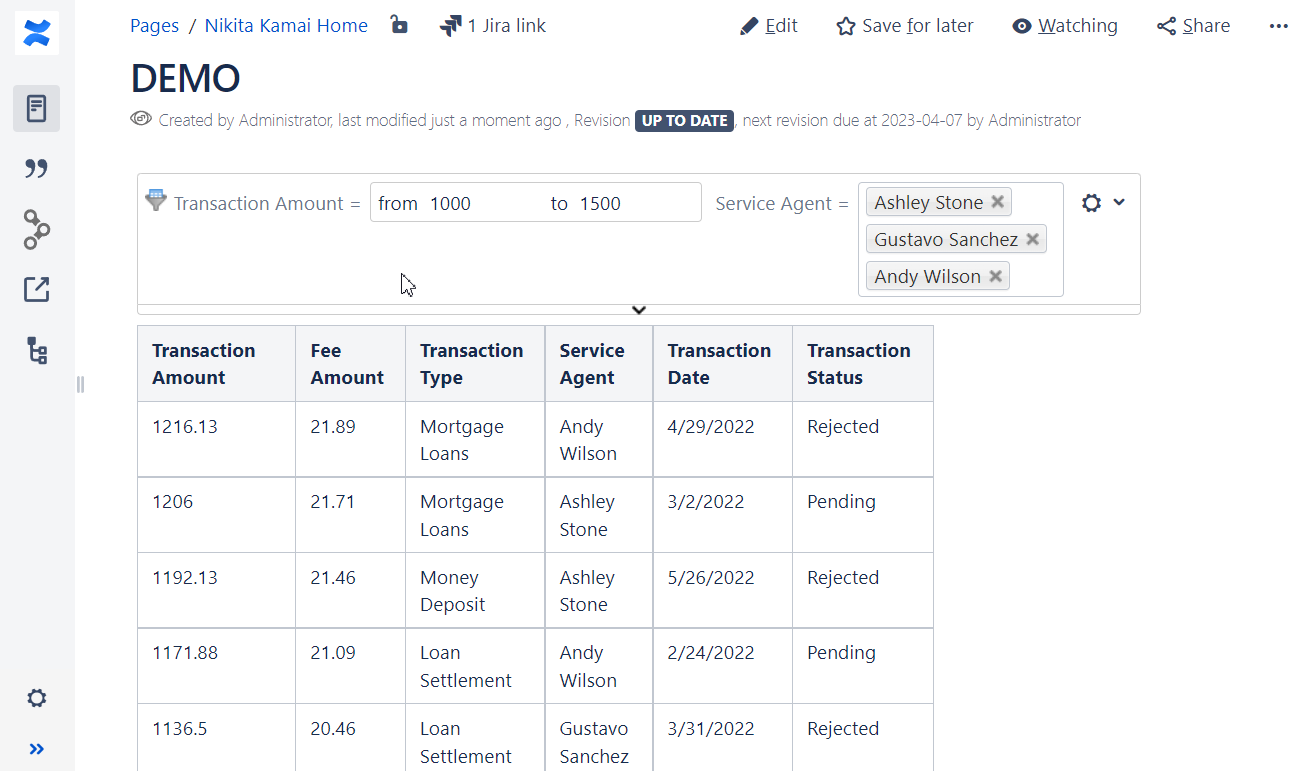Click the Transaction Amount range input field
Viewport: 1298px width, 771px height.
click(535, 203)
